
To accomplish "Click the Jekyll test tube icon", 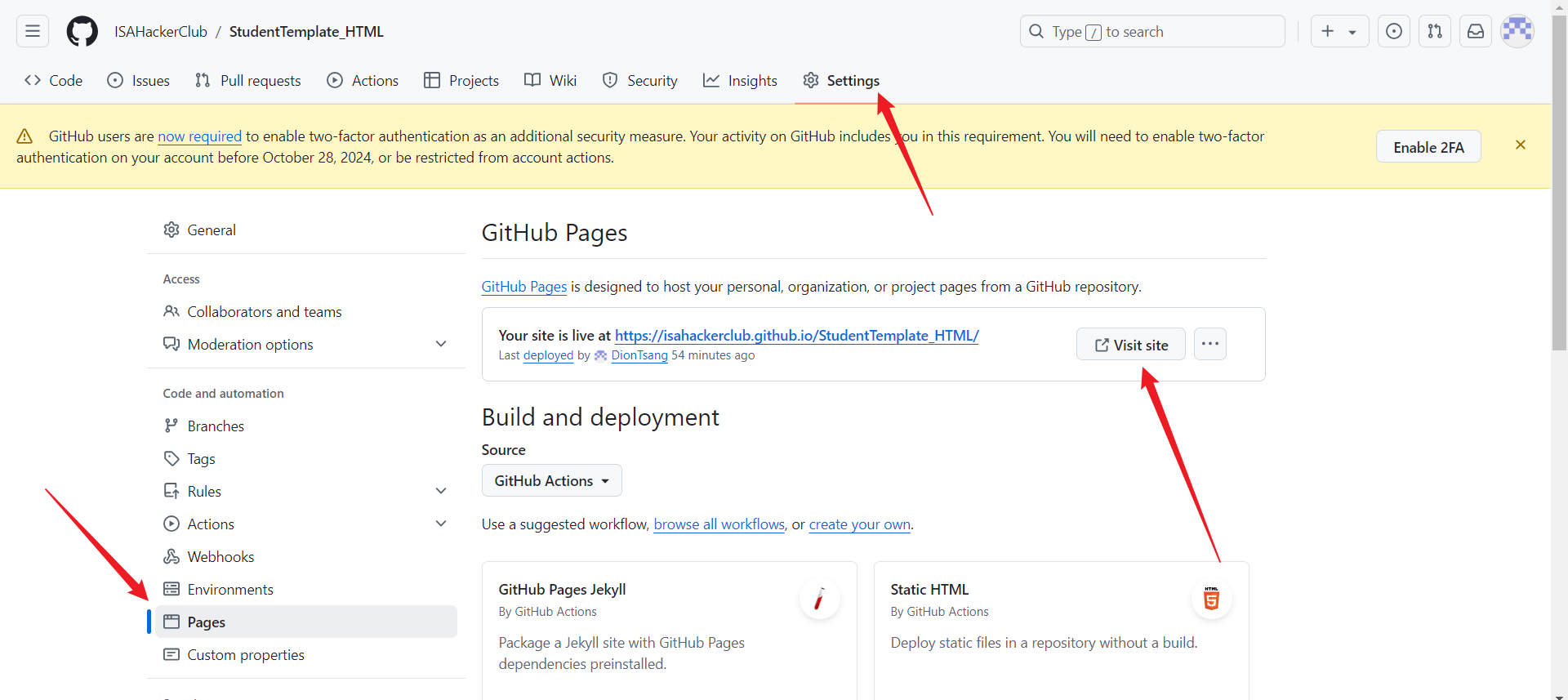I will [x=819, y=600].
